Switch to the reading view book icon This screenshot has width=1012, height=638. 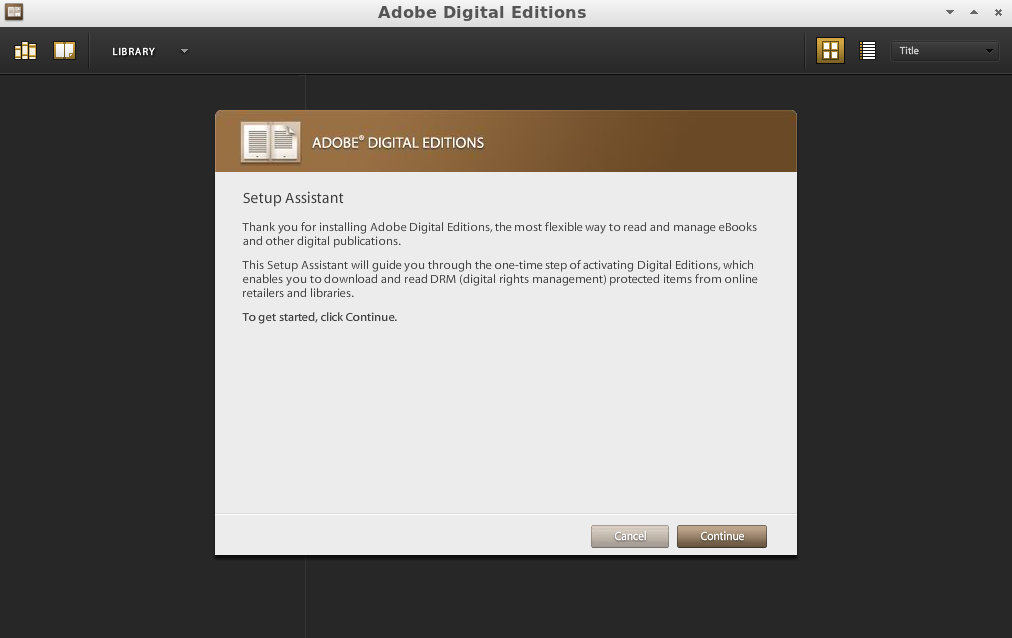coord(64,50)
